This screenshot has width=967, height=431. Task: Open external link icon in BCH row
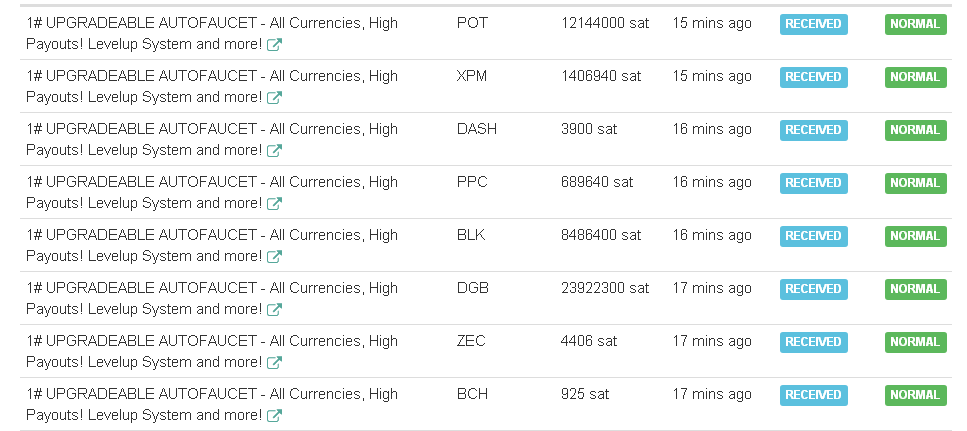tap(274, 416)
